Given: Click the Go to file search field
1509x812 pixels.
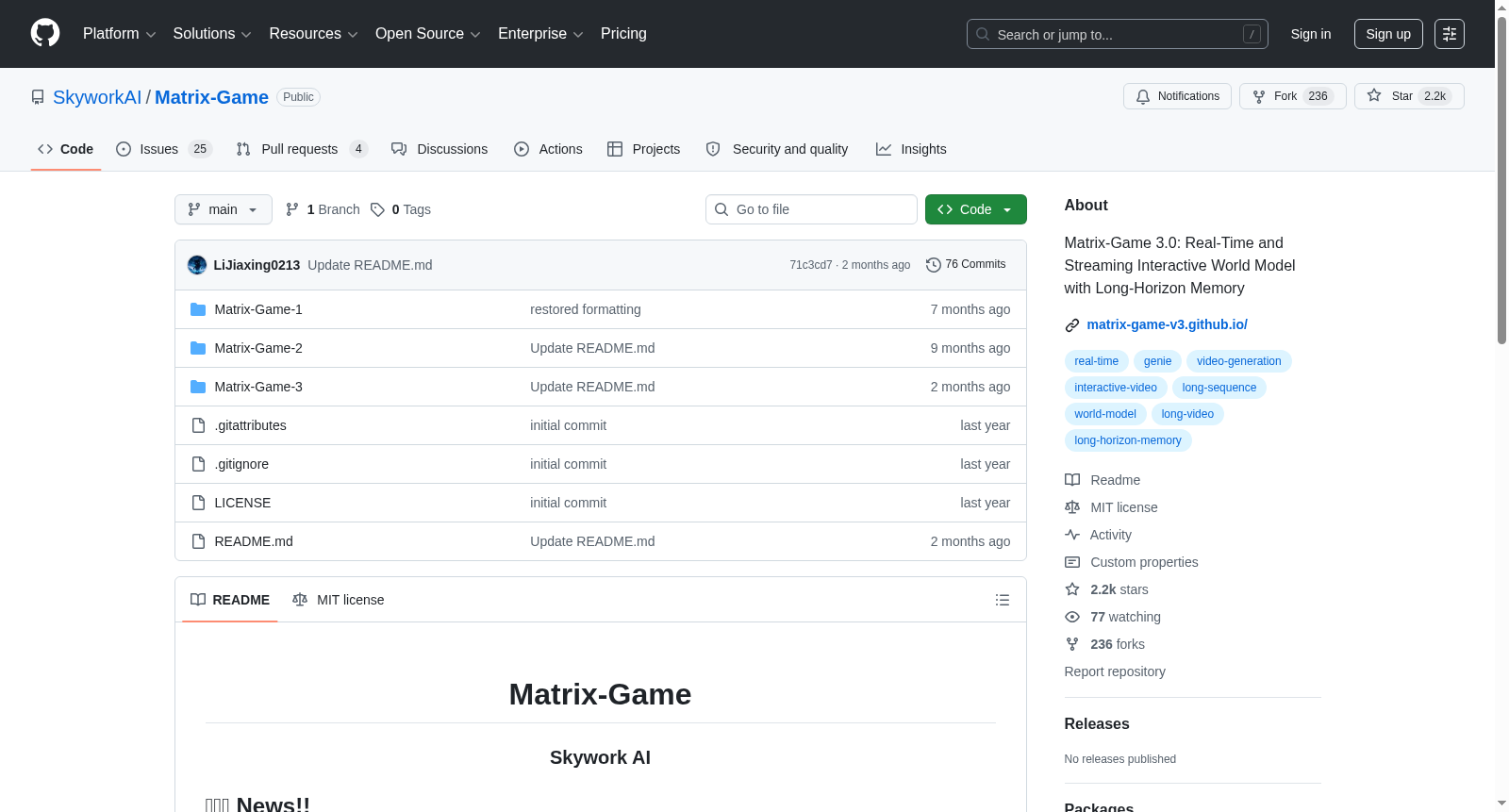Looking at the screenshot, I should [x=811, y=209].
